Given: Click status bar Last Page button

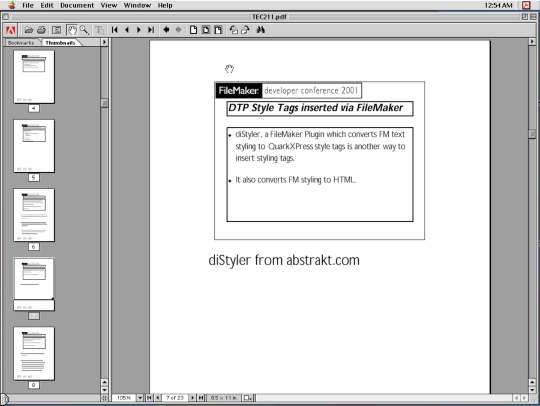Looking at the screenshot, I should tap(201, 398).
